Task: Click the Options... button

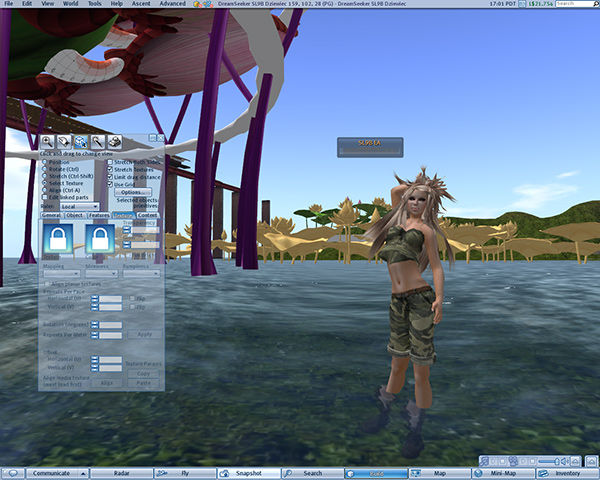Action: tap(132, 191)
